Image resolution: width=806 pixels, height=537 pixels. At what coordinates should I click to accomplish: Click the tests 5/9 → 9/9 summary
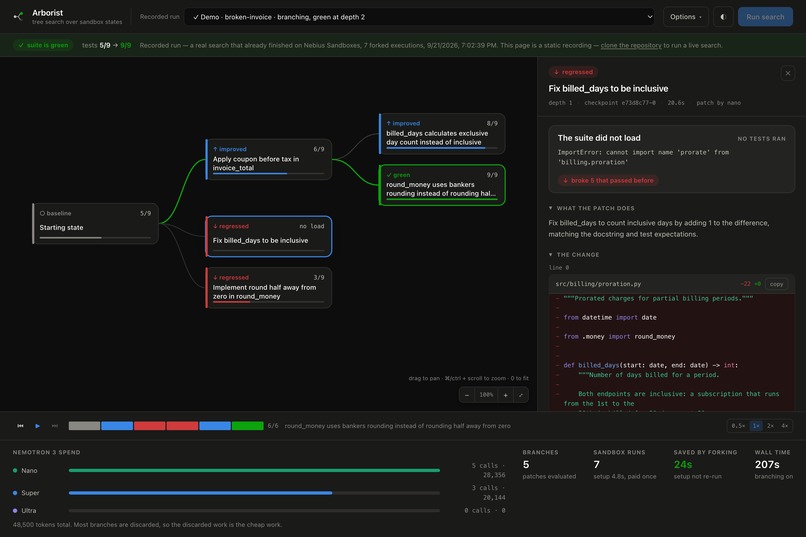click(x=106, y=45)
